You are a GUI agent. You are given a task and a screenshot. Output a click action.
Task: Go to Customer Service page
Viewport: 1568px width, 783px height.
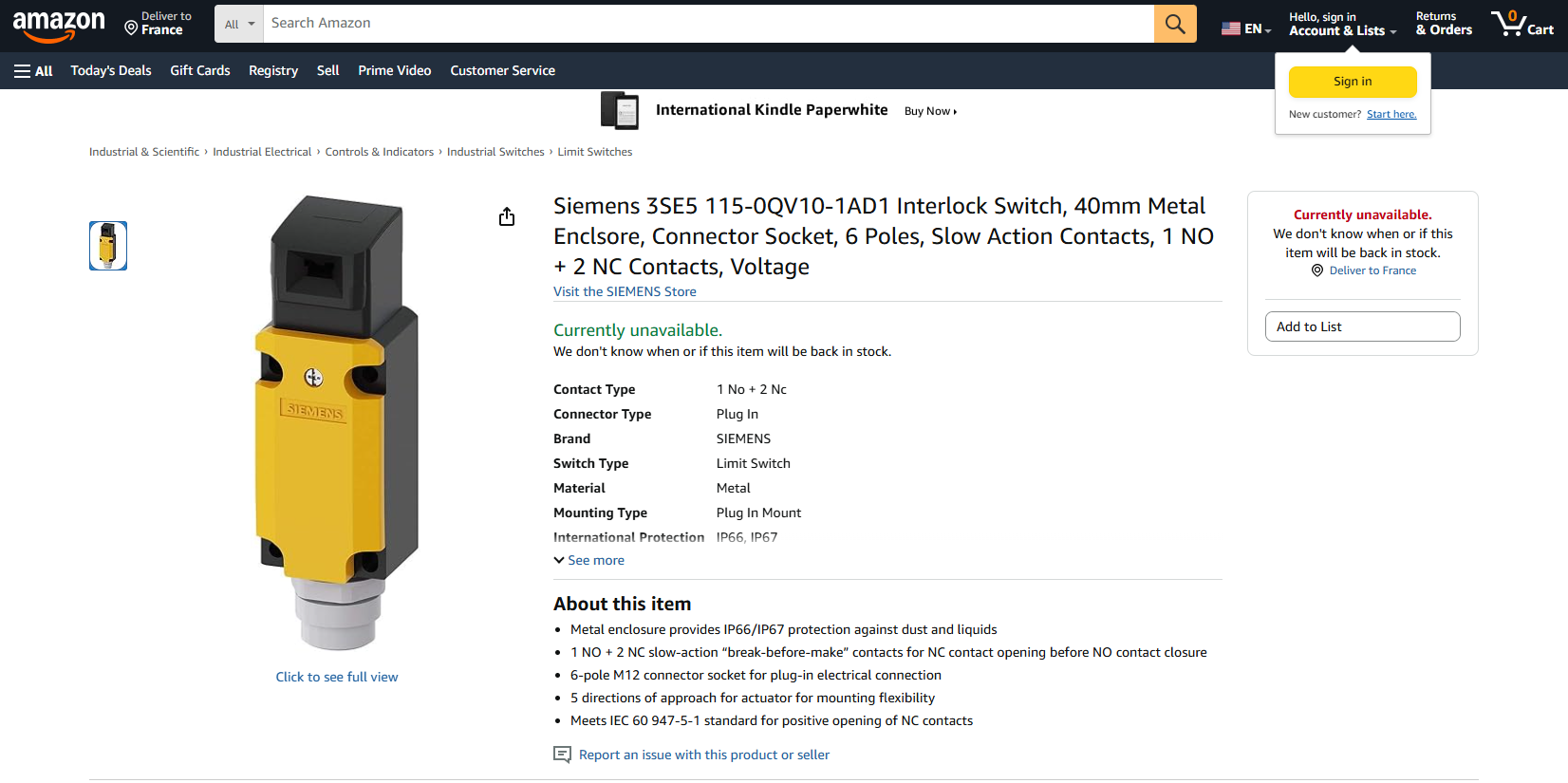(502, 71)
